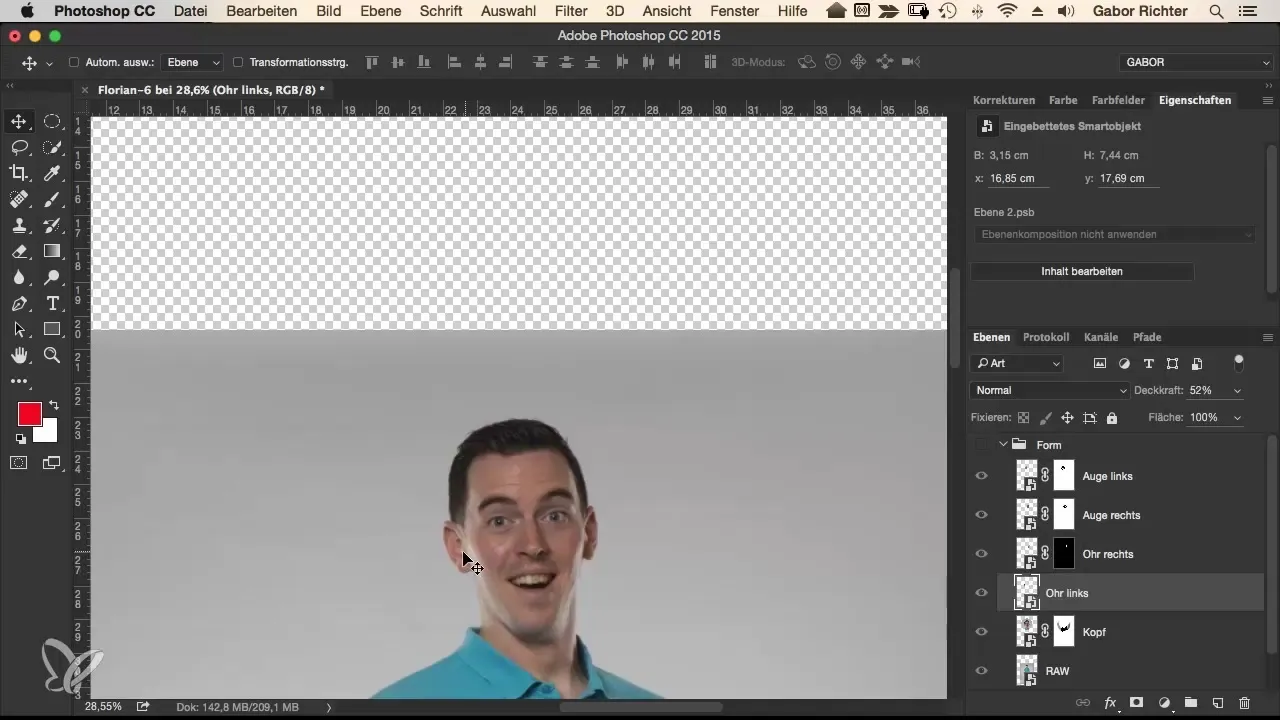Select the Eraser tool
Viewport: 1280px width, 720px height.
coord(19,252)
